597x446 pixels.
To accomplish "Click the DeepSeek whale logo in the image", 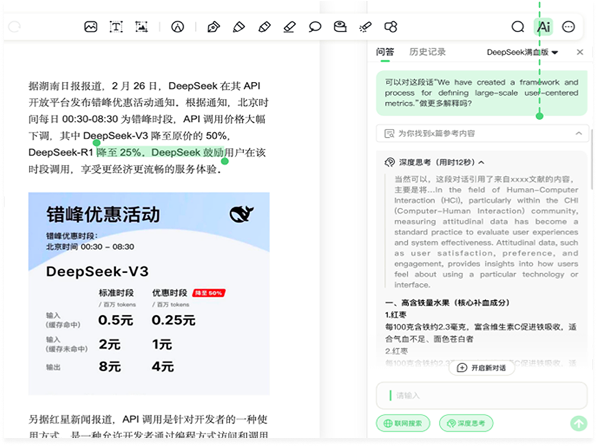I will tap(241, 214).
